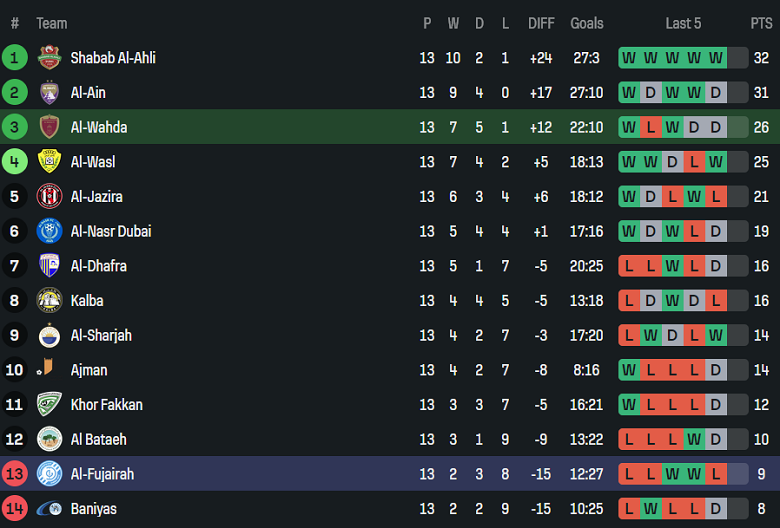Image resolution: width=780 pixels, height=528 pixels.
Task: Click the green rank 1 position badge
Action: click(15, 58)
